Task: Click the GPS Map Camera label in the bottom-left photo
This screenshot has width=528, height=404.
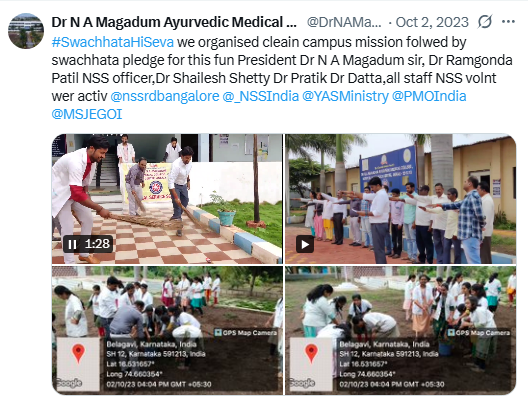Action: pyautogui.click(x=246, y=333)
